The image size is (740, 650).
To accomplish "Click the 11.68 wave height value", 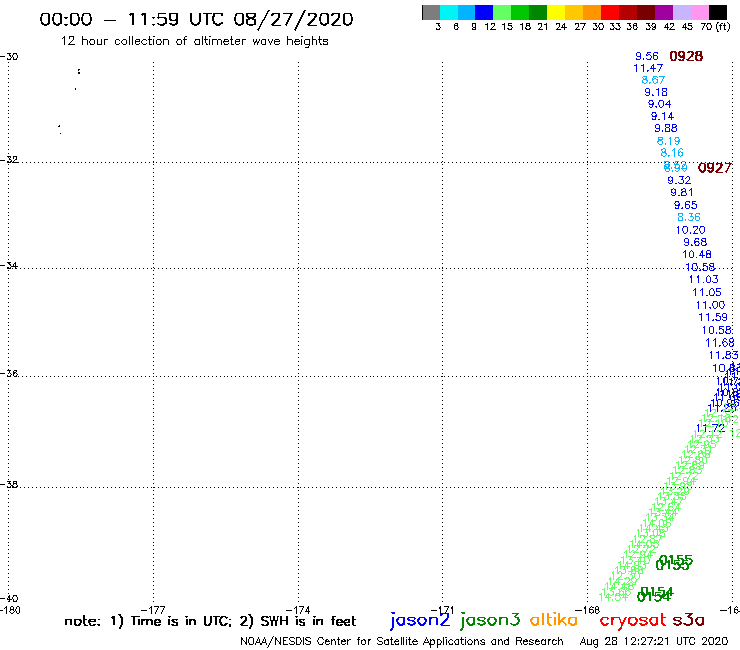I will [720, 343].
